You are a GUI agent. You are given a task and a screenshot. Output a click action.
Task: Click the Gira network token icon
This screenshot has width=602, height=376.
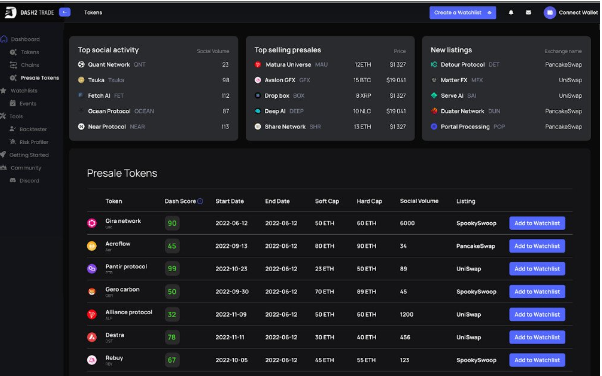pos(92,223)
